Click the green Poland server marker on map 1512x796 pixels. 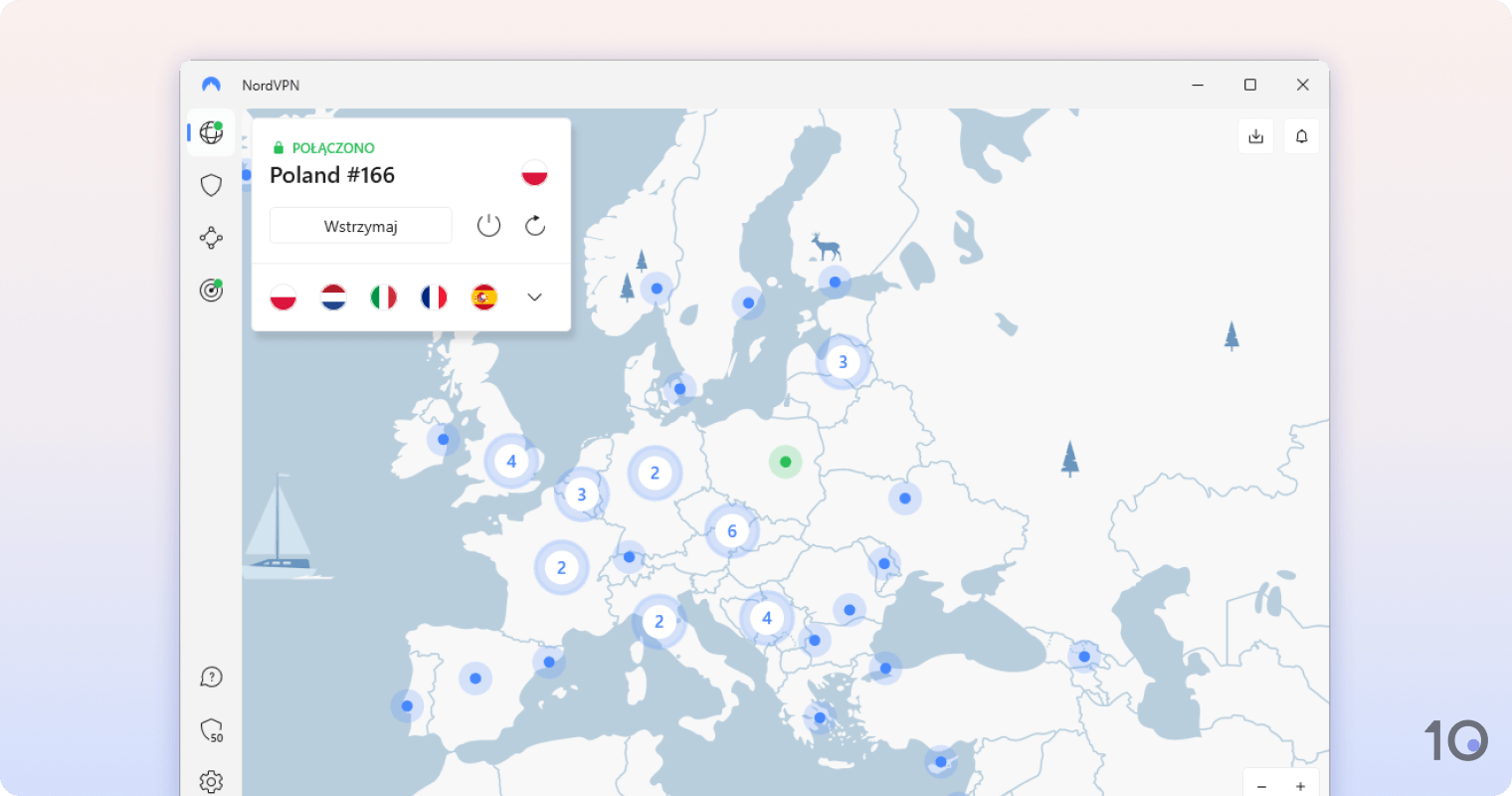click(x=786, y=462)
